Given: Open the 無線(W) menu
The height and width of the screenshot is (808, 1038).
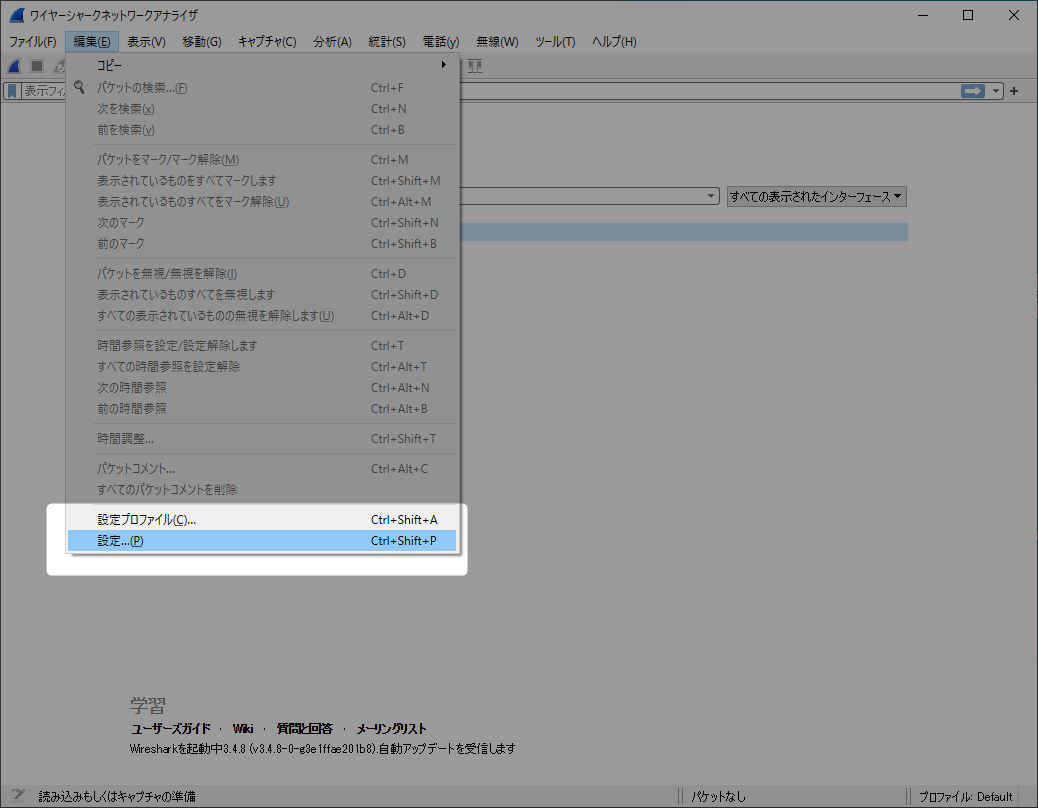Looking at the screenshot, I should tap(497, 41).
